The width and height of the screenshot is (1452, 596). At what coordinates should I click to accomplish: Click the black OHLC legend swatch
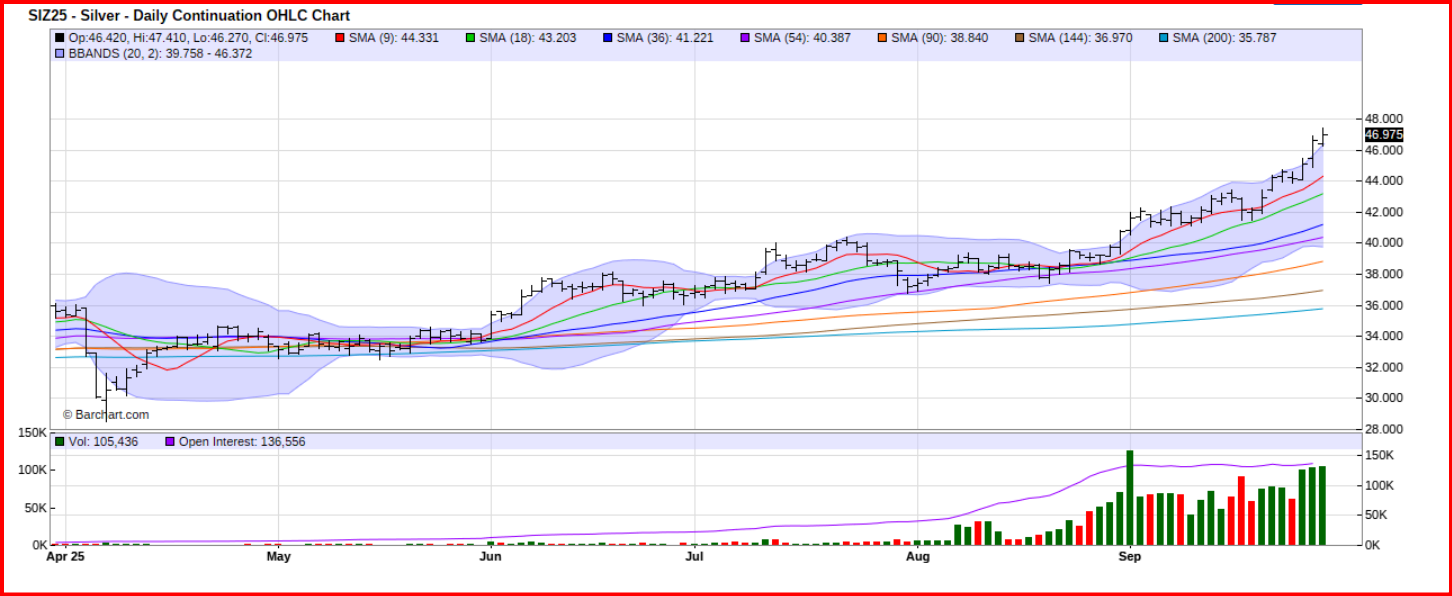[60, 38]
